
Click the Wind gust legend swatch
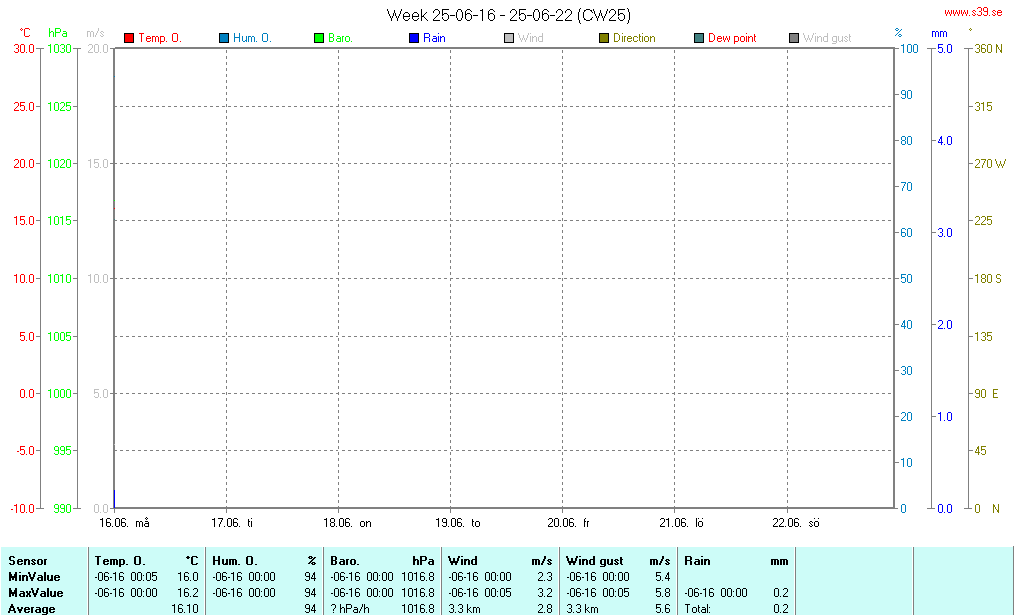[x=794, y=38]
